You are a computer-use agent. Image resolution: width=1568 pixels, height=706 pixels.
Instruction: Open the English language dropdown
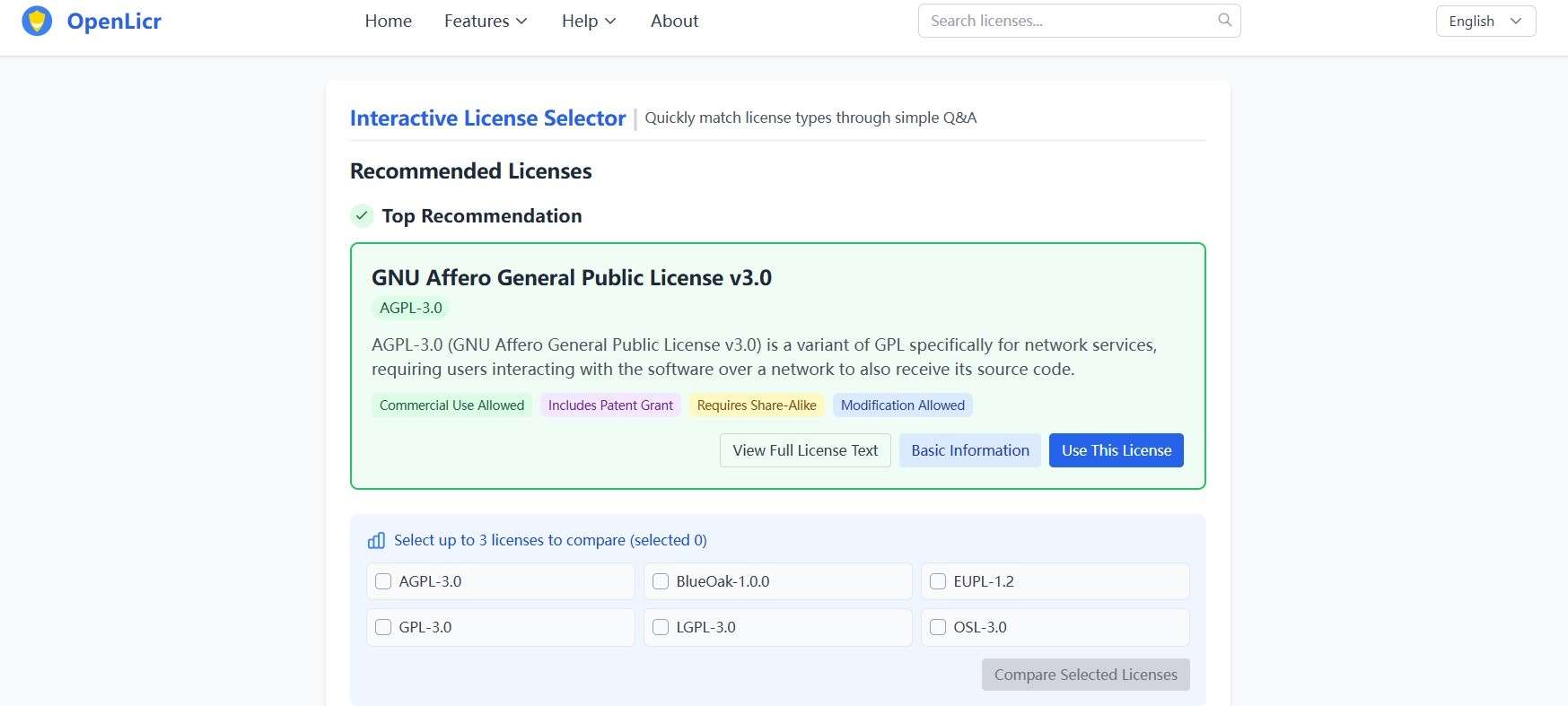click(1485, 21)
